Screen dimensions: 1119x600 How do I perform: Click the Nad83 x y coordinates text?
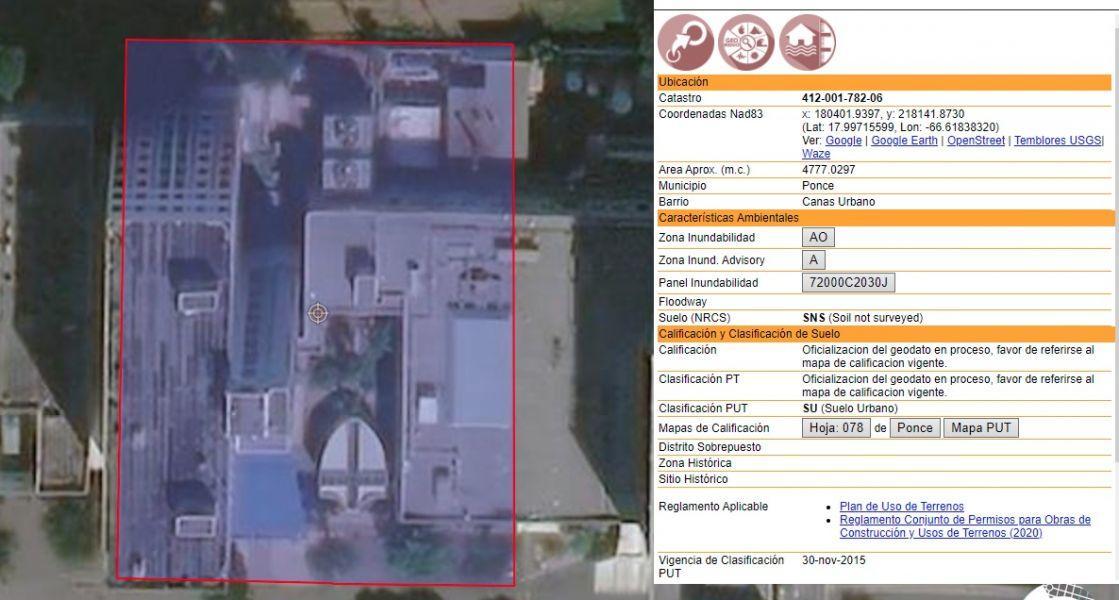(883, 113)
